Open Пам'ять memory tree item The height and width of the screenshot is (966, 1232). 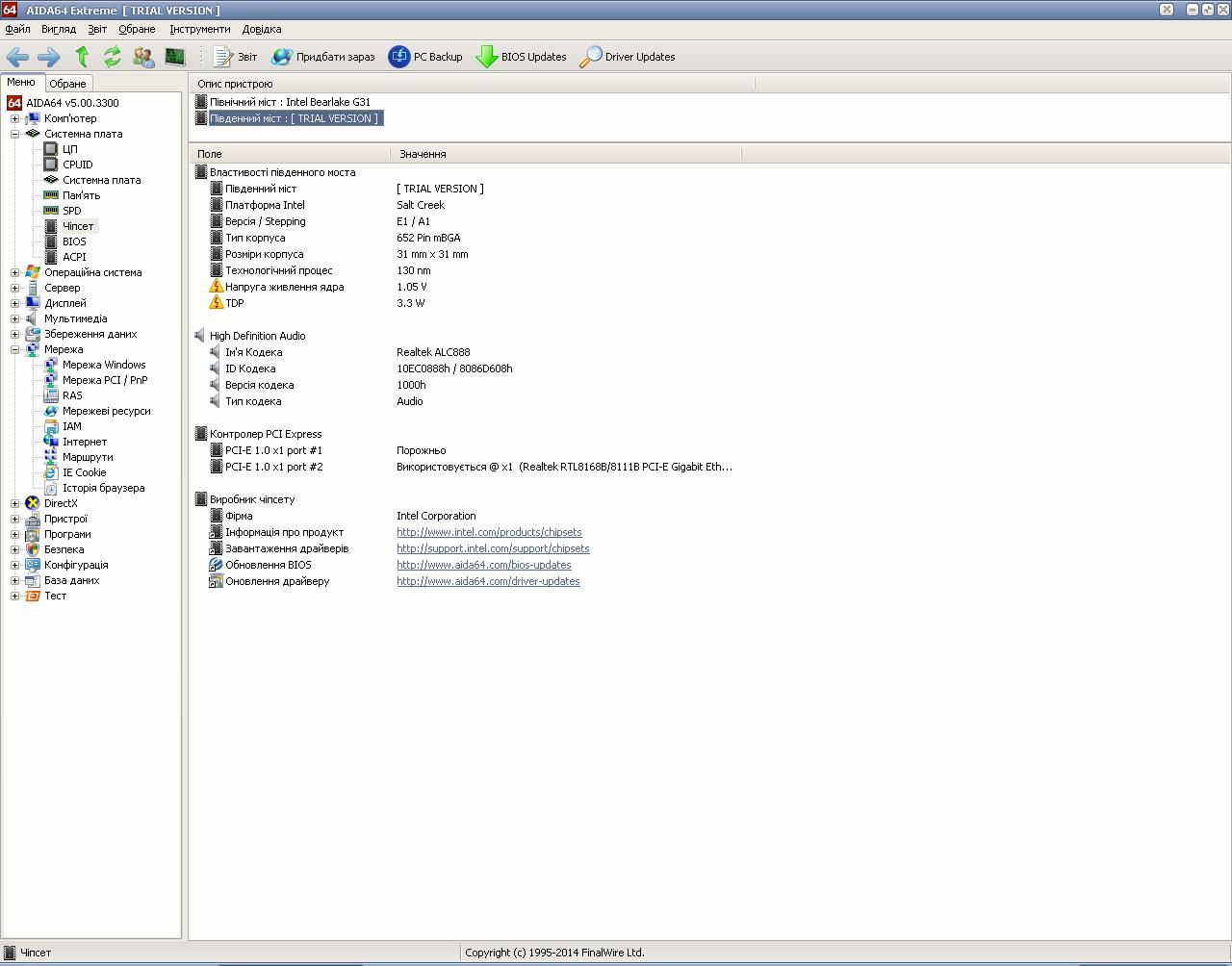tap(81, 195)
